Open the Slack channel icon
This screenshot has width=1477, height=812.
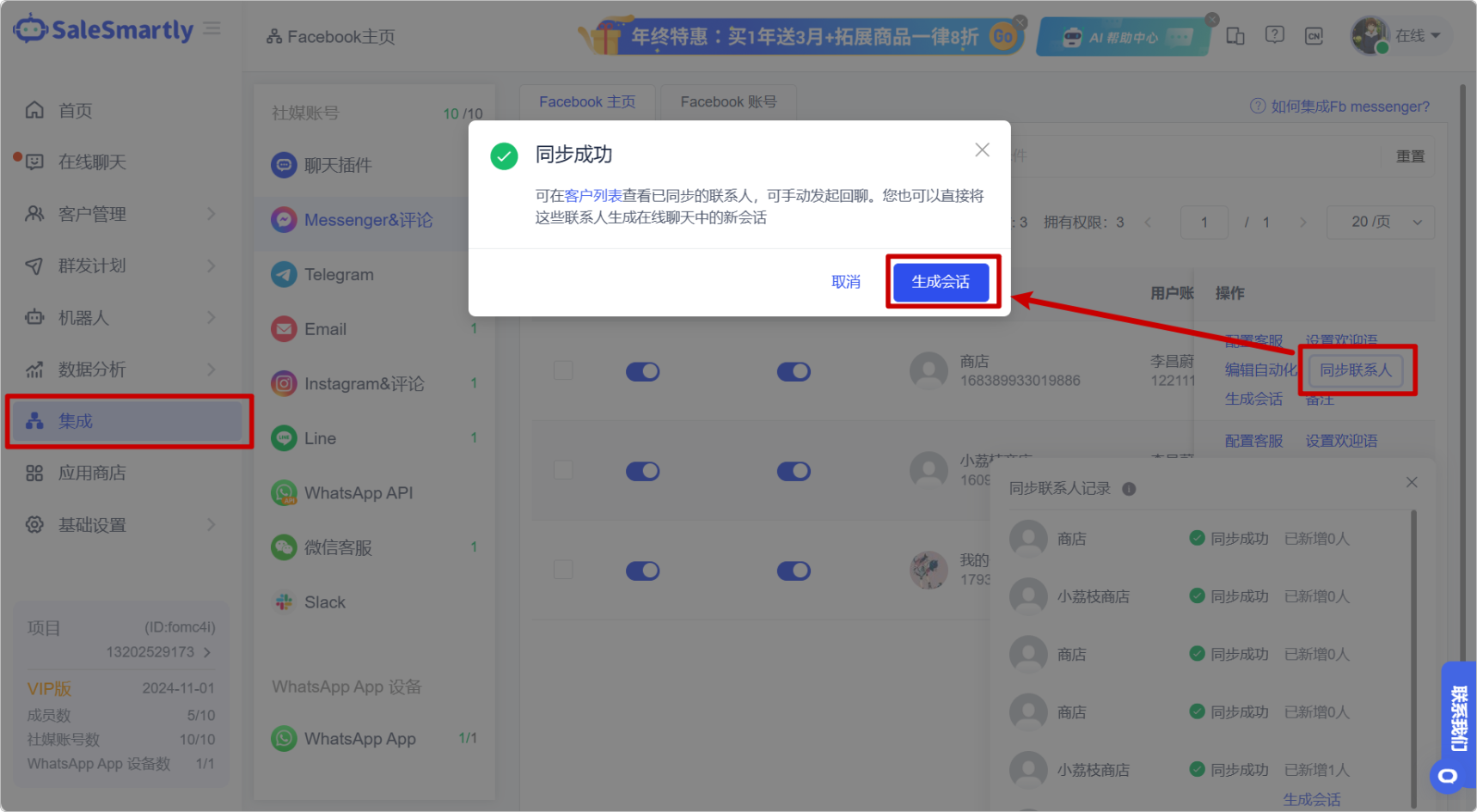click(284, 602)
